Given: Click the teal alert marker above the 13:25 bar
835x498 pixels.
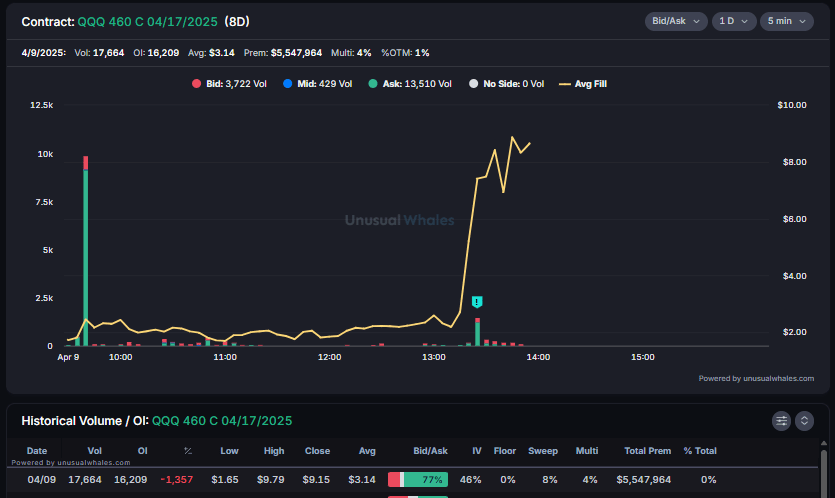Looking at the screenshot, I should 477,302.
